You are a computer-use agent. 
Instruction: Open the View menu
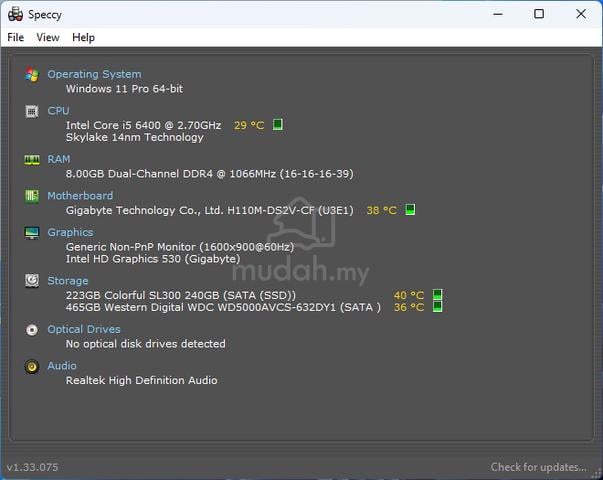pos(48,37)
